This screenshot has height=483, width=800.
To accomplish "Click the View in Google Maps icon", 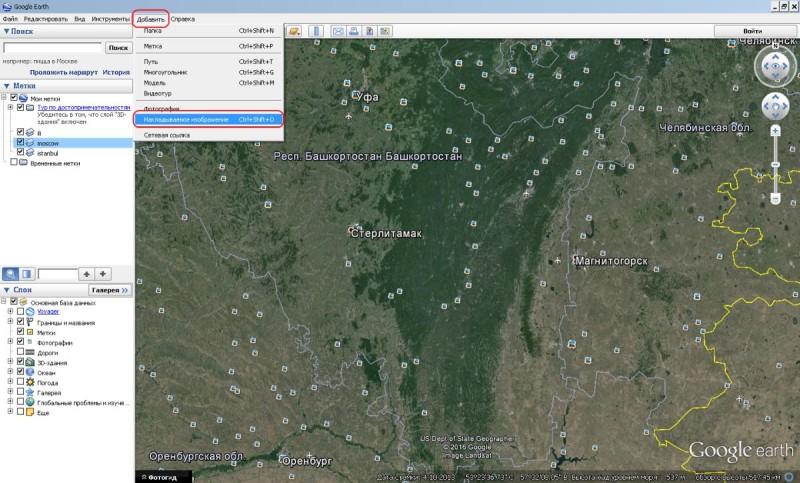I will point(385,32).
